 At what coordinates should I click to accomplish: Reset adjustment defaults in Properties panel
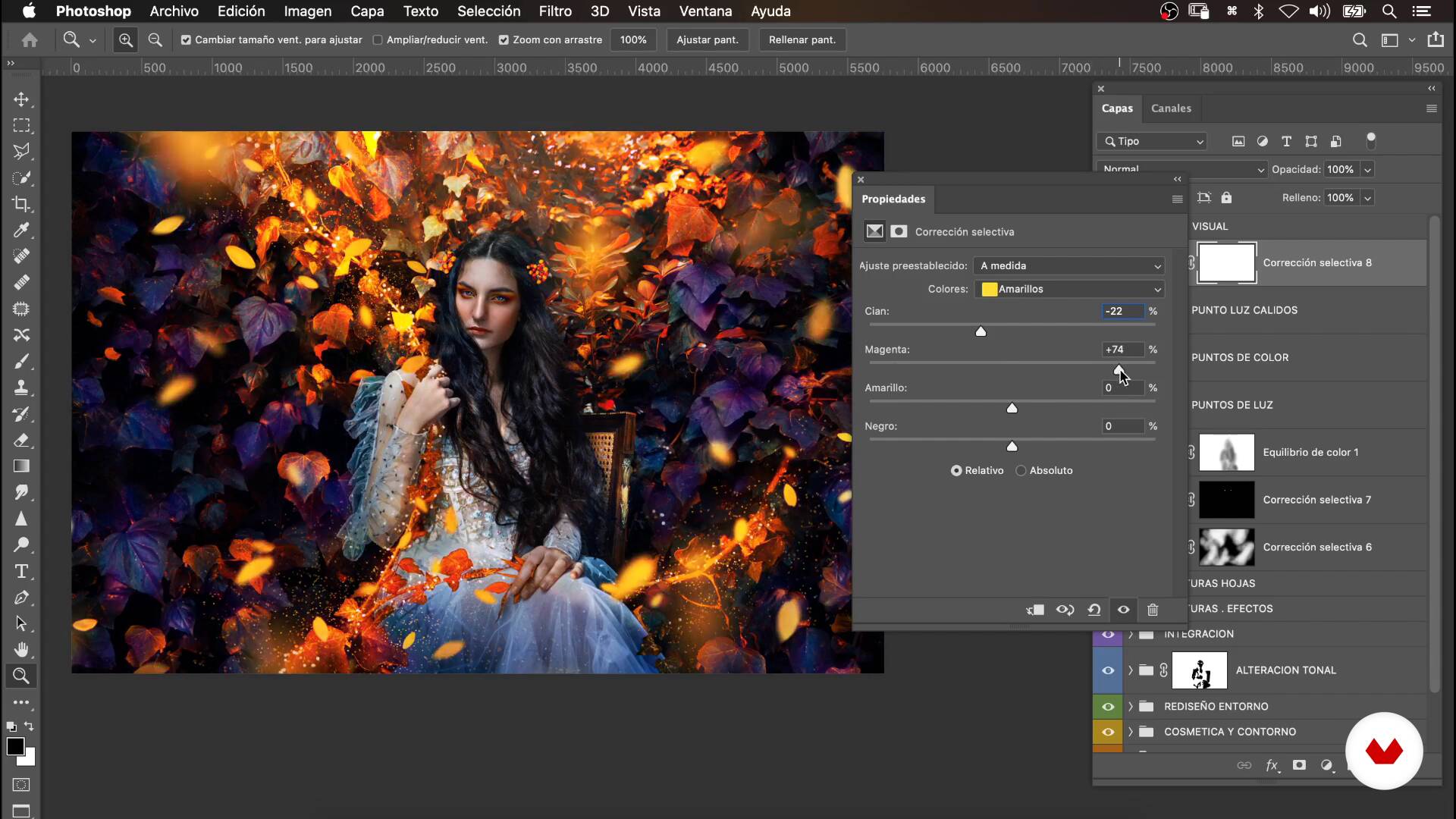coord(1094,610)
